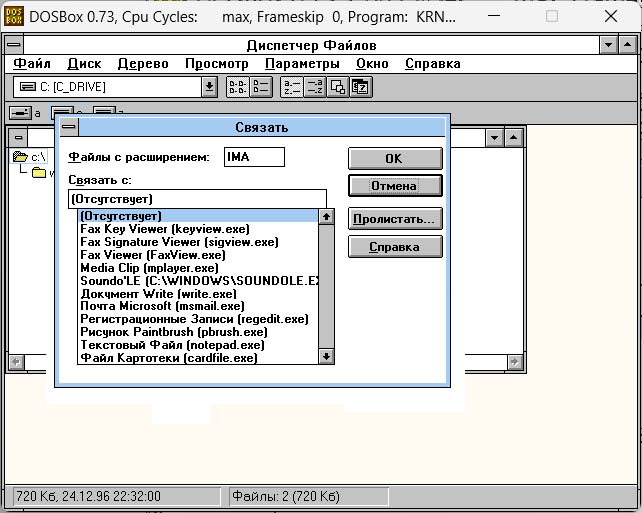Image resolution: width=642 pixels, height=513 pixels.
Task: Open the Параметры menu
Action: coord(302,64)
